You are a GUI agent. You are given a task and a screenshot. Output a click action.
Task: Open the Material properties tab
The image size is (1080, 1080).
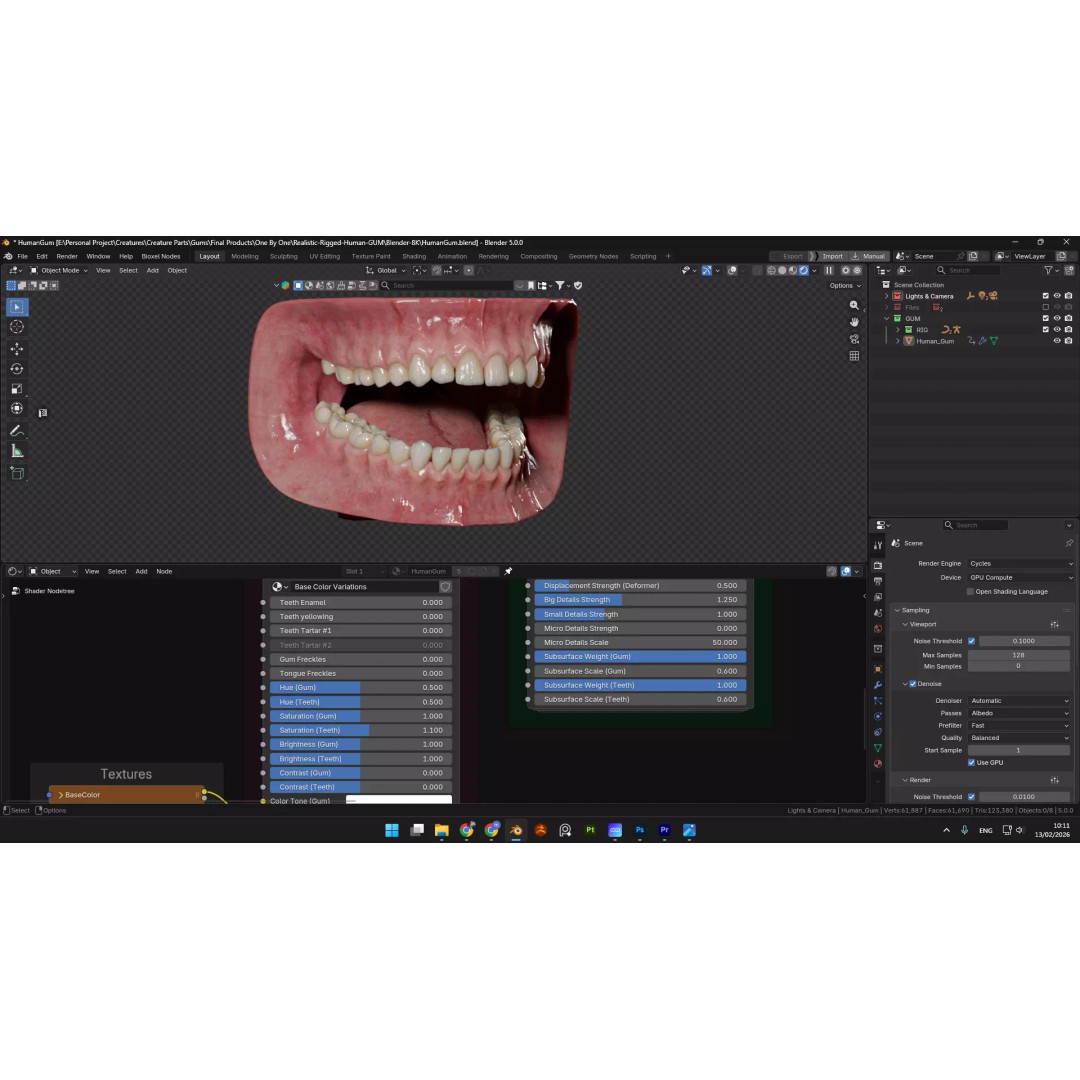pyautogui.click(x=878, y=764)
